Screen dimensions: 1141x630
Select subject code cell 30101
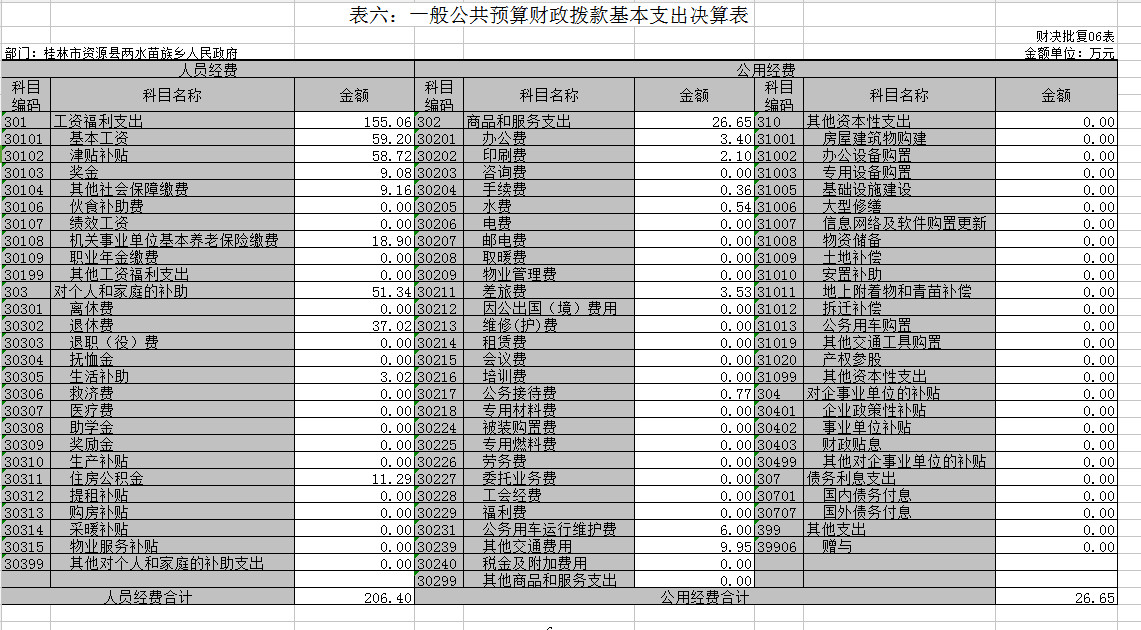(25, 139)
